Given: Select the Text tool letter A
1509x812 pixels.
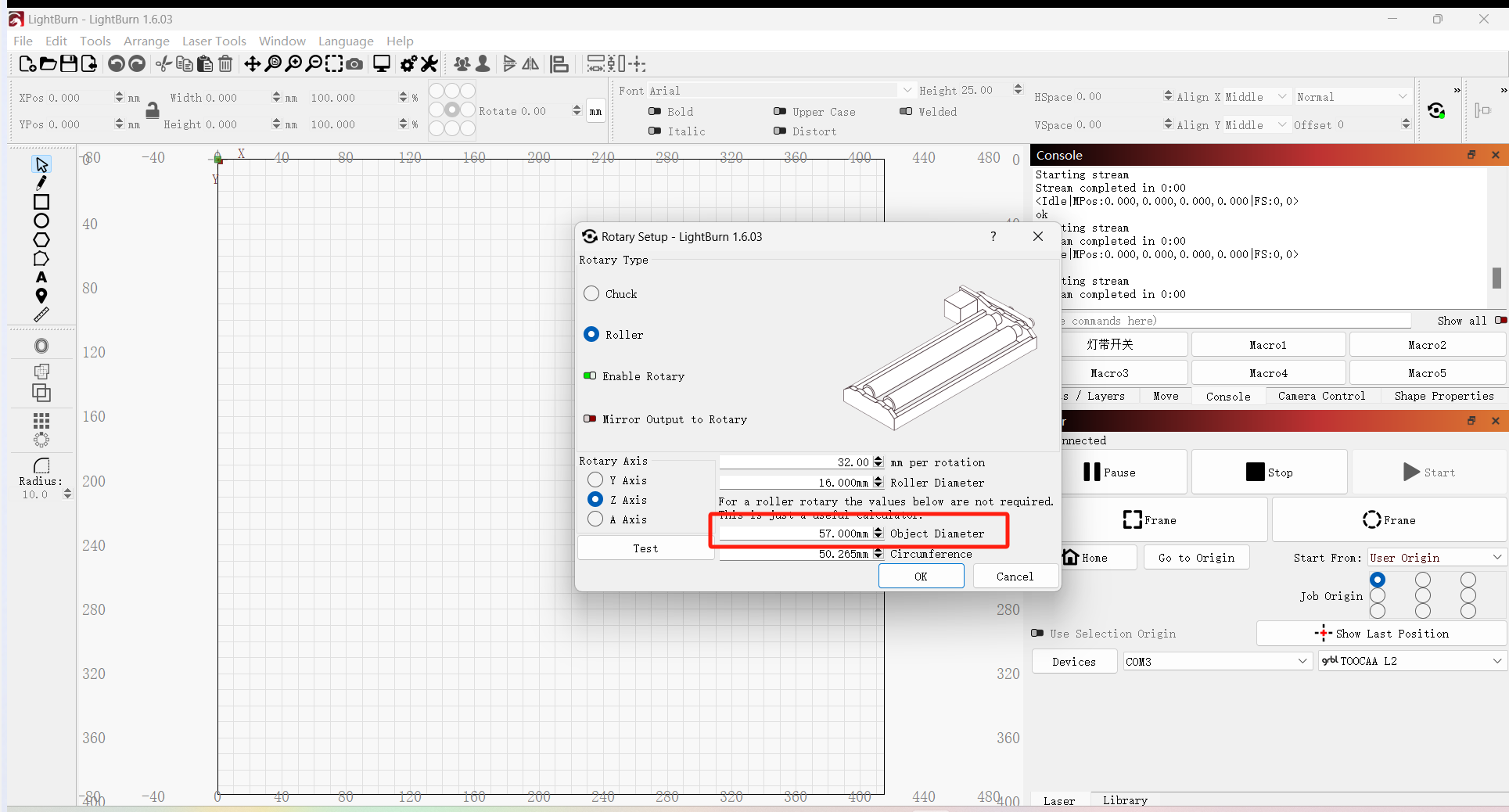Looking at the screenshot, I should coord(41,277).
